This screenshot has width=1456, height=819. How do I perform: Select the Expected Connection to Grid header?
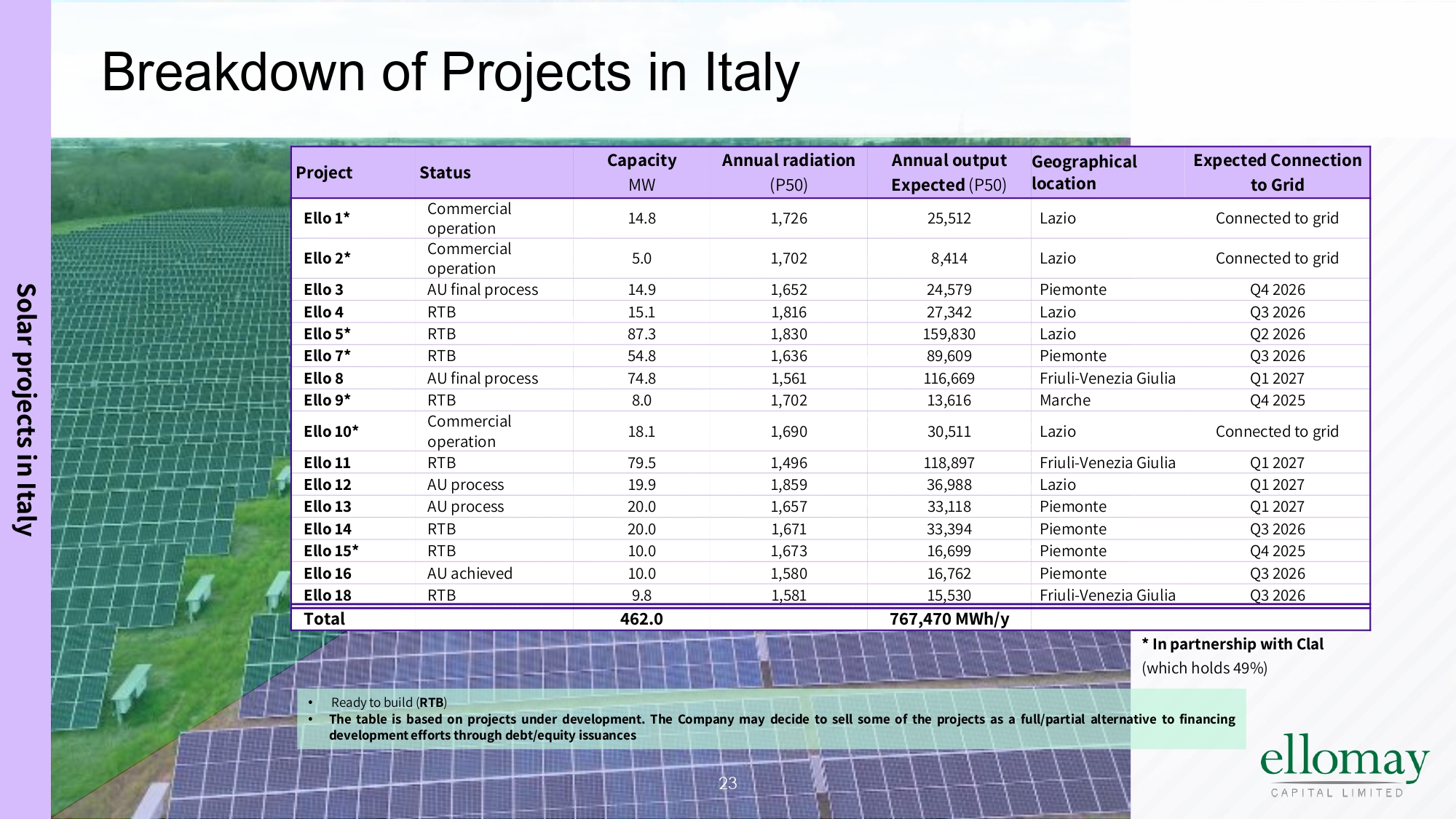[1277, 172]
